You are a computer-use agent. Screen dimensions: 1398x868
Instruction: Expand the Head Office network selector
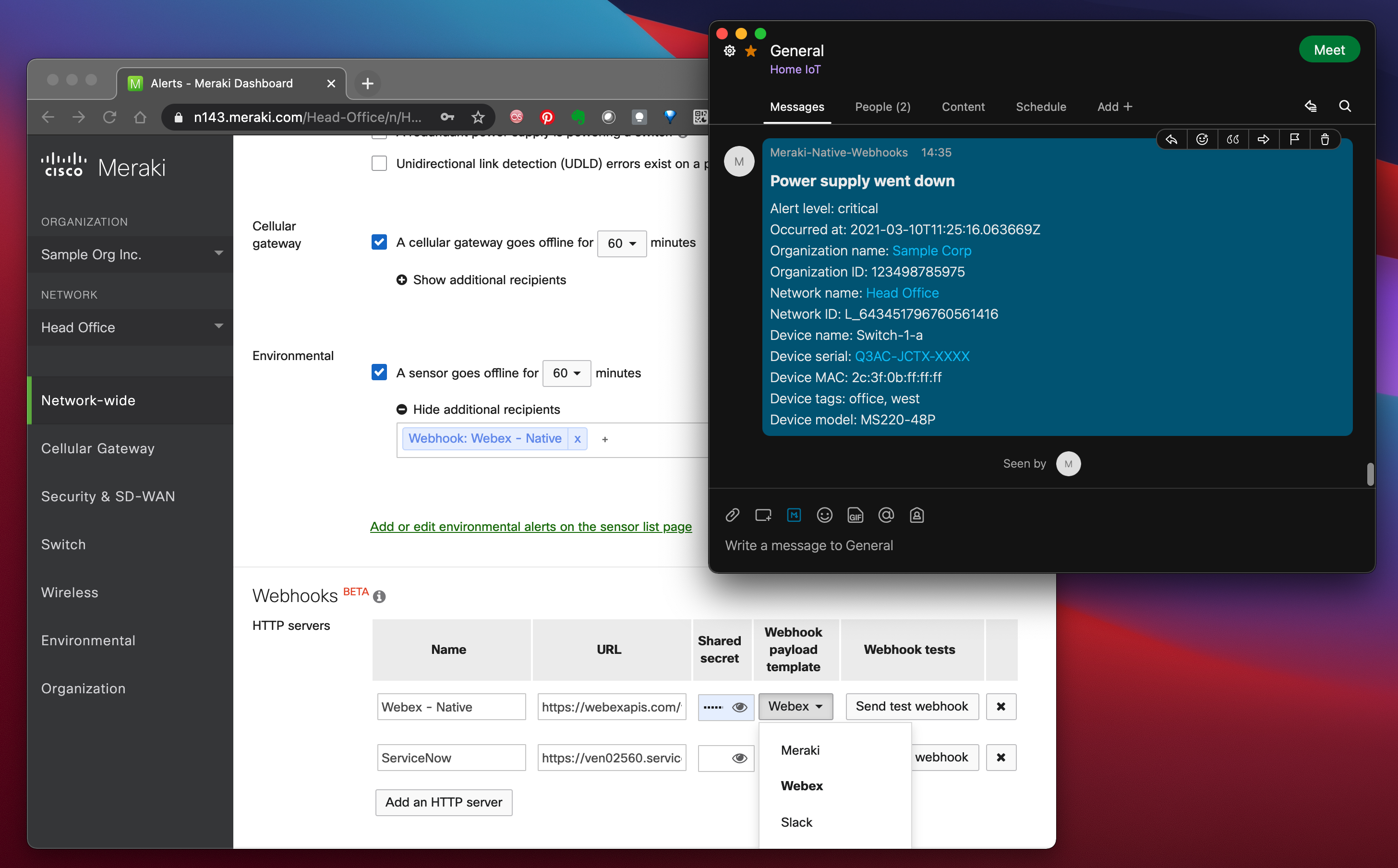click(130, 326)
